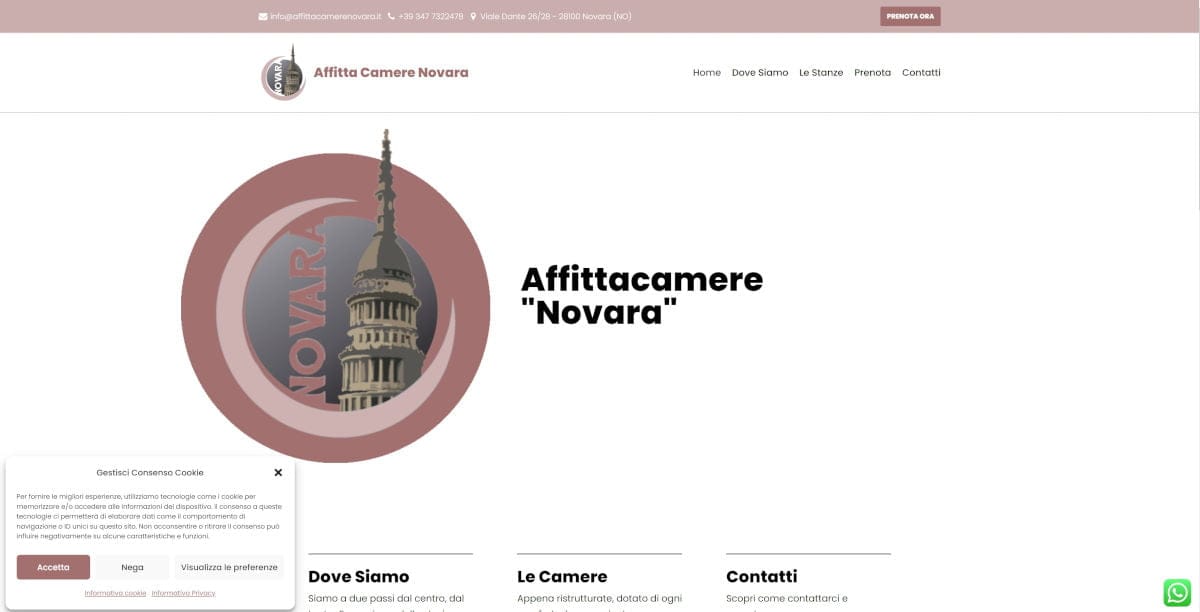
Task: Close the cookie consent dialog
Action: pyautogui.click(x=278, y=473)
